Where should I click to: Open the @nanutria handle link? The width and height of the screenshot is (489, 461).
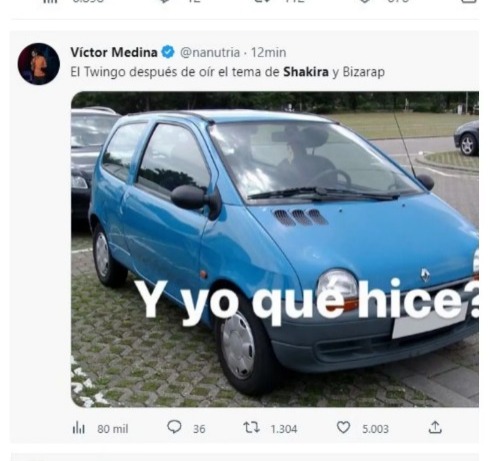(x=210, y=53)
